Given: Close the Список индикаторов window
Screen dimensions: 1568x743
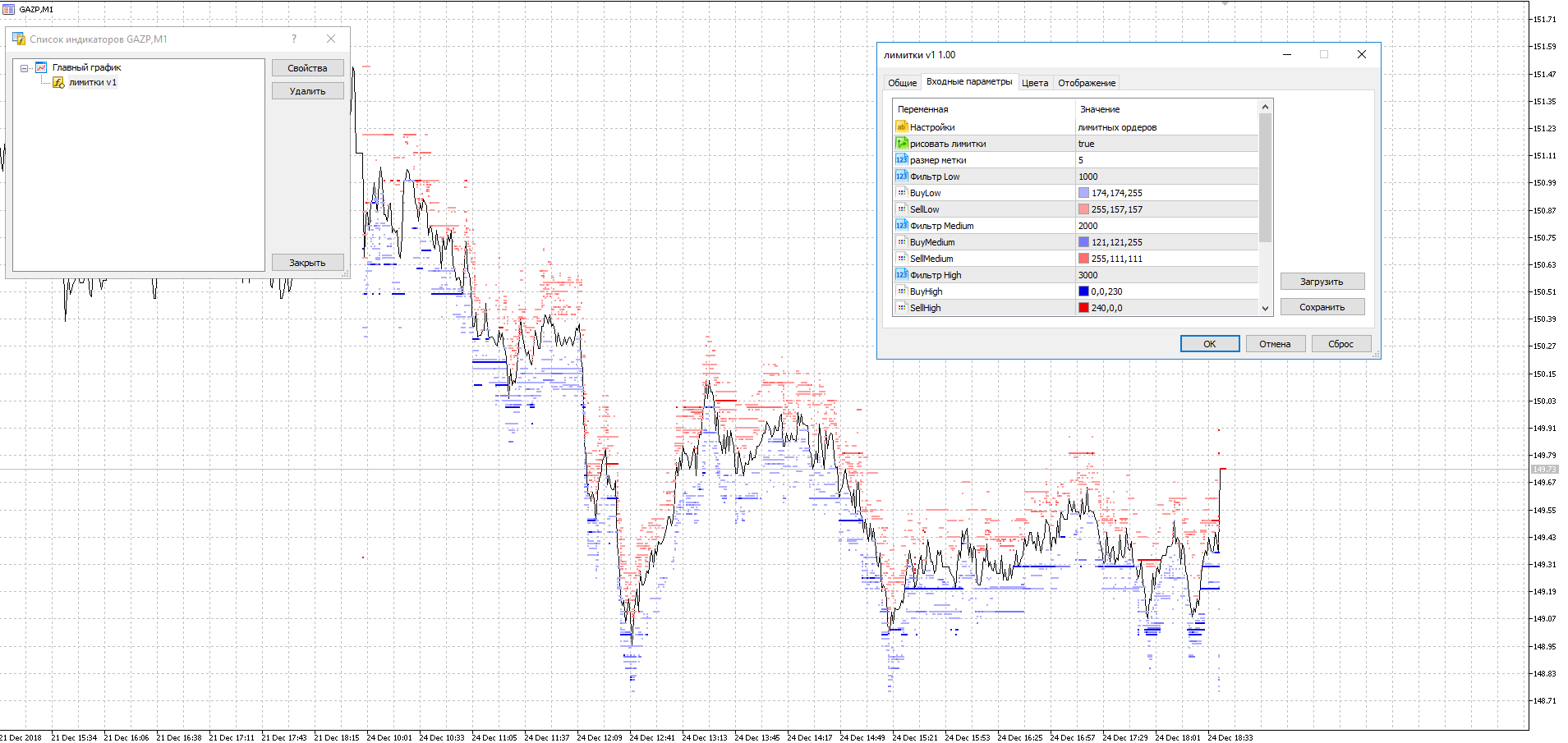Looking at the screenshot, I should pos(331,39).
